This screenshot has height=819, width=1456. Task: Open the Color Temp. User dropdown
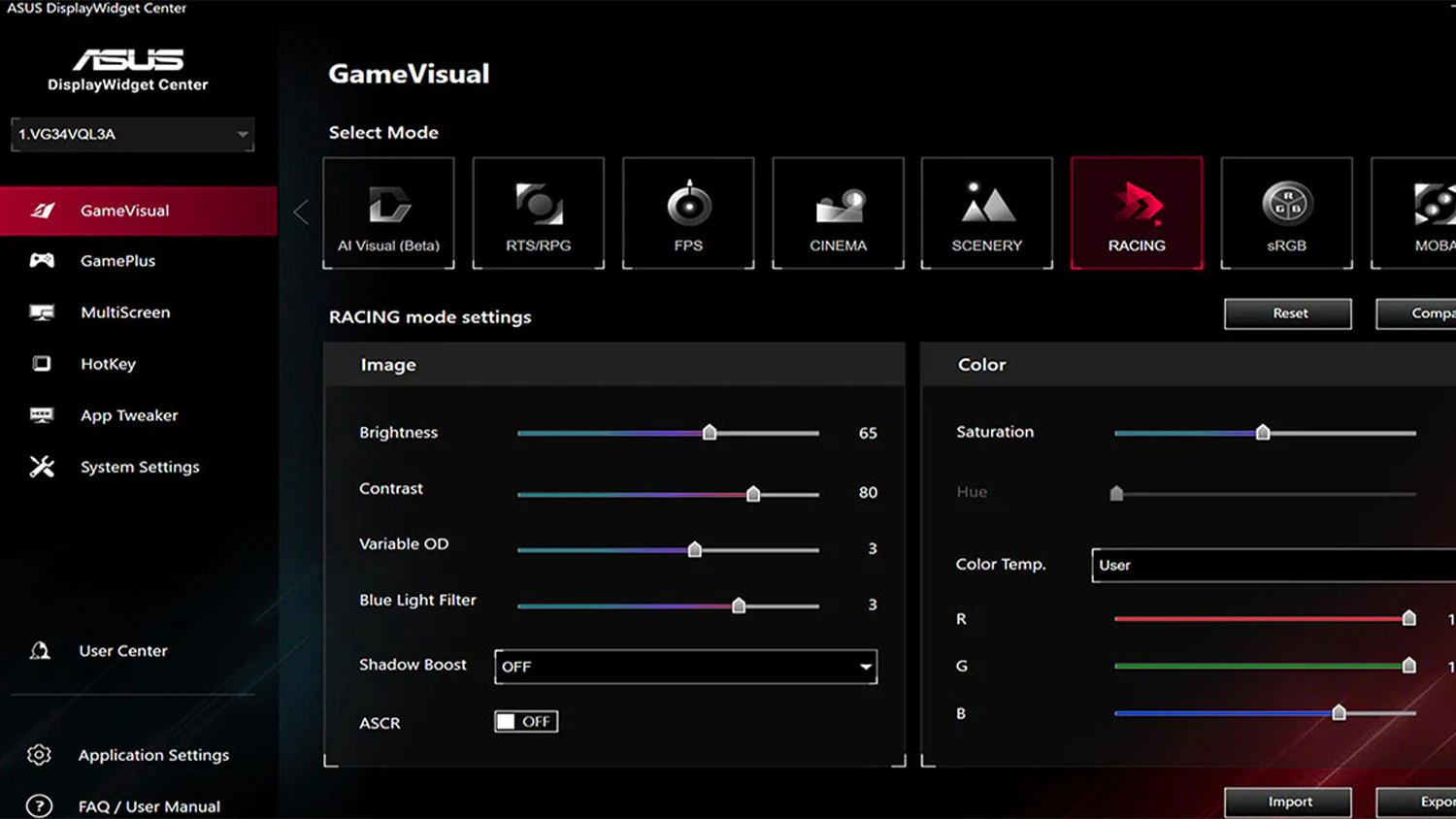coord(1274,565)
